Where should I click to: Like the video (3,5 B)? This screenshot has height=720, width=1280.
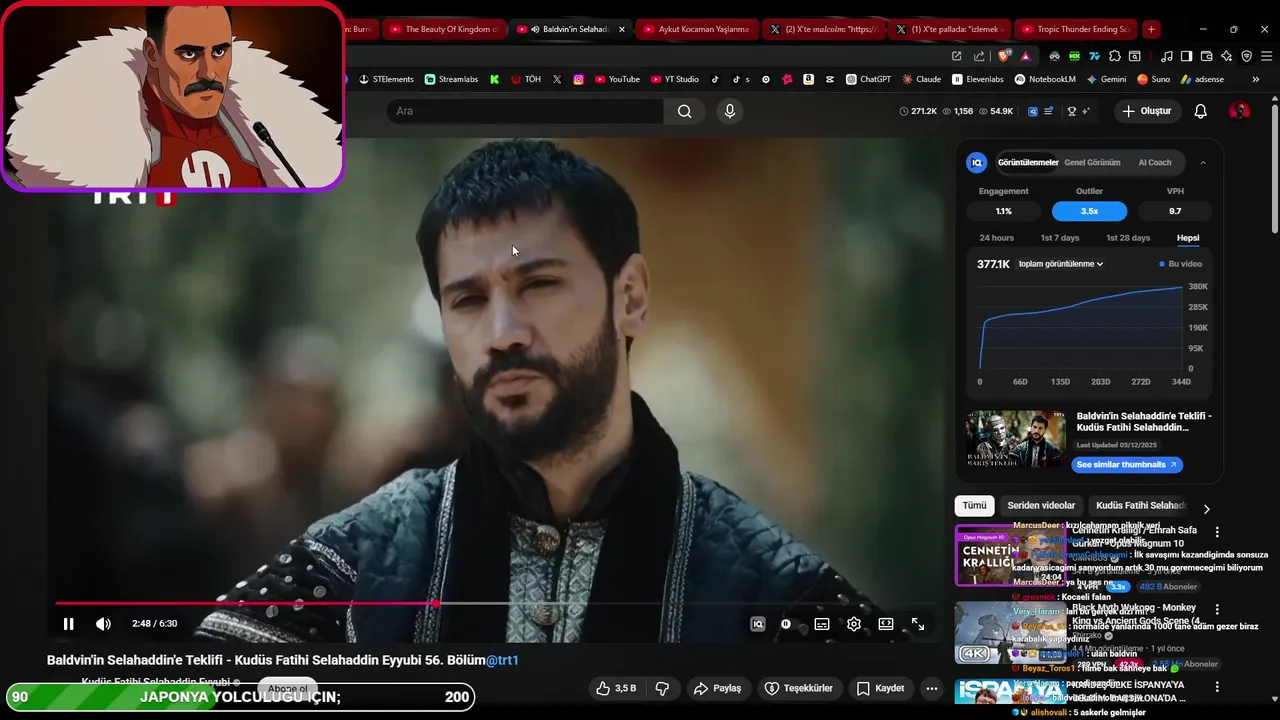click(616, 688)
